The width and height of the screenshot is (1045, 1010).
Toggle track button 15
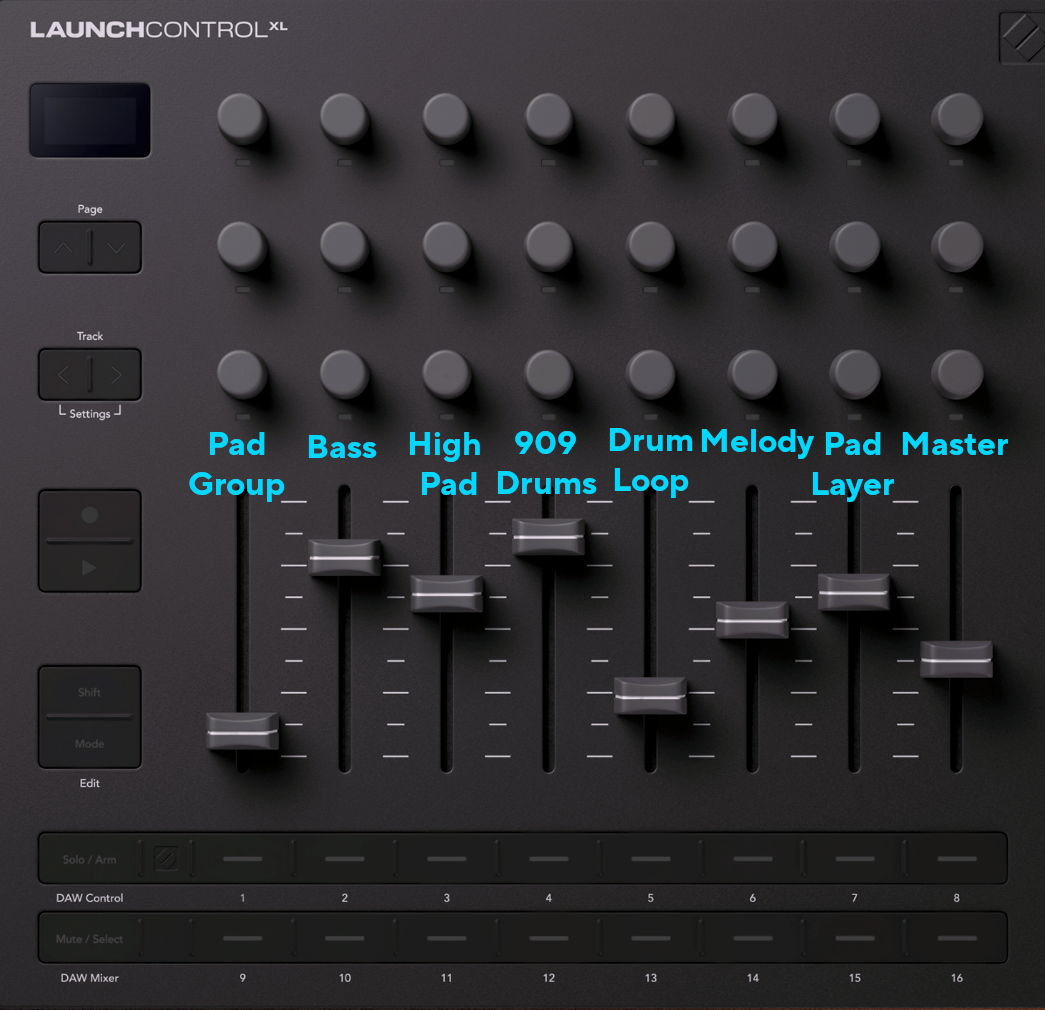[x=854, y=938]
